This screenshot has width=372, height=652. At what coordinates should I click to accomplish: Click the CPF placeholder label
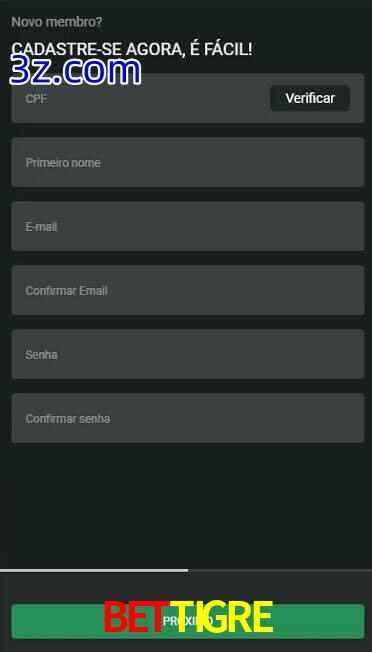pos(36,99)
